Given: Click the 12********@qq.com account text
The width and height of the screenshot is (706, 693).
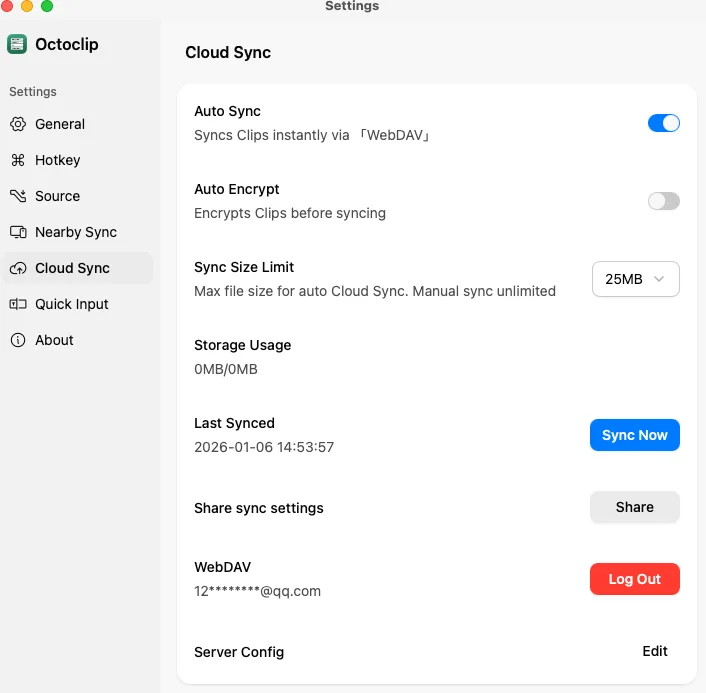Looking at the screenshot, I should (257, 591).
